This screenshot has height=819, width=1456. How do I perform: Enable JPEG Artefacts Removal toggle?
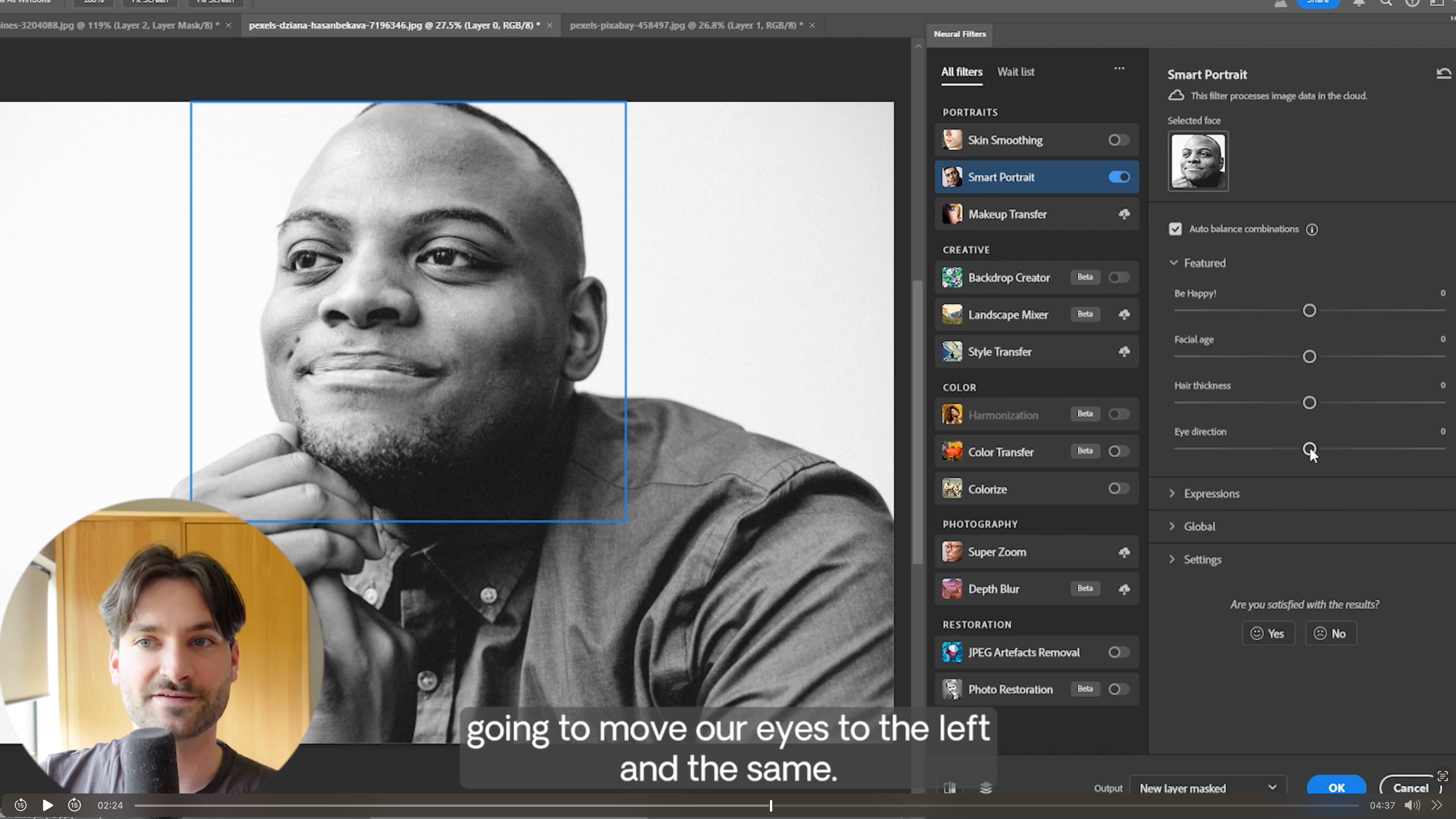tap(1119, 652)
